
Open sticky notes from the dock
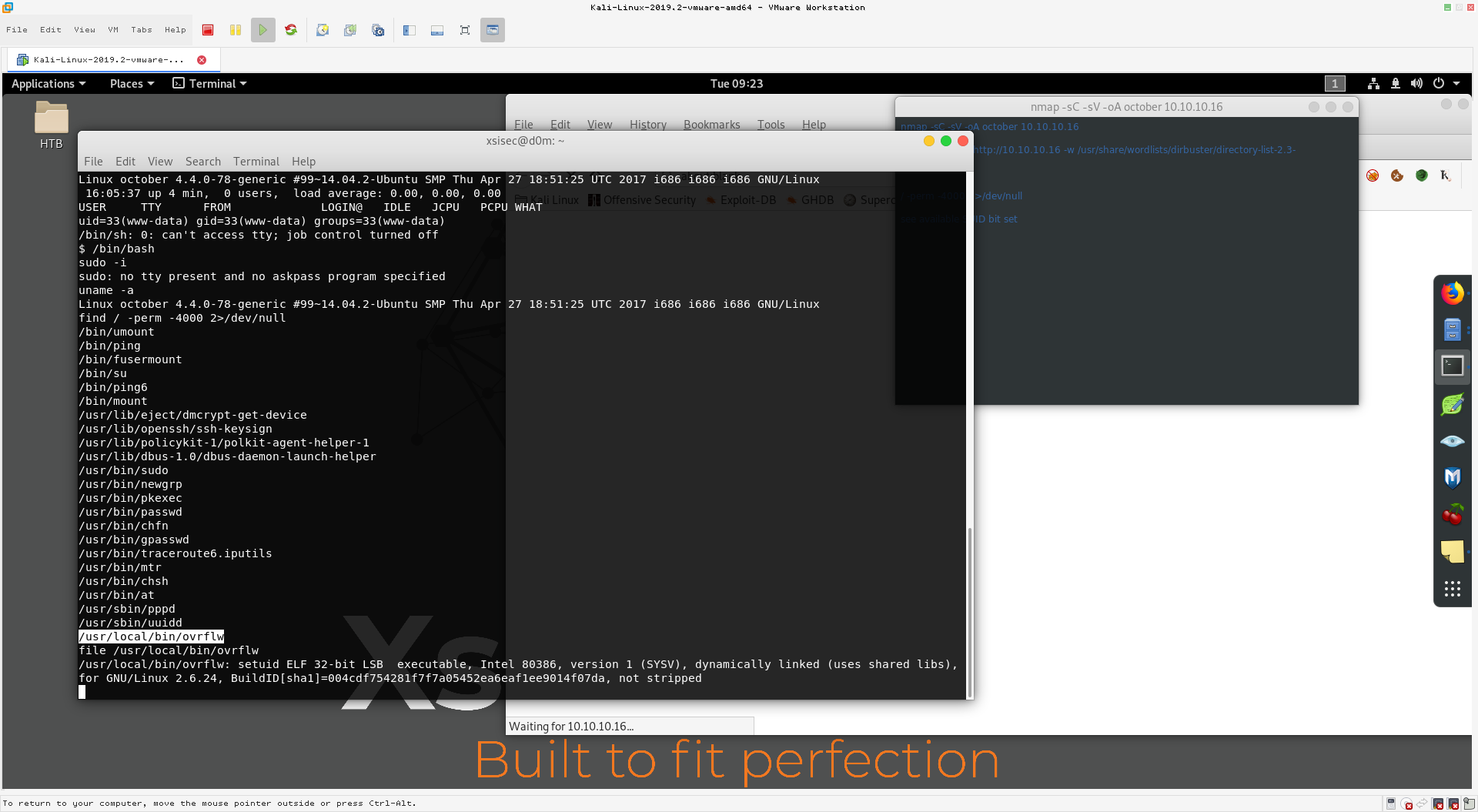tap(1453, 552)
